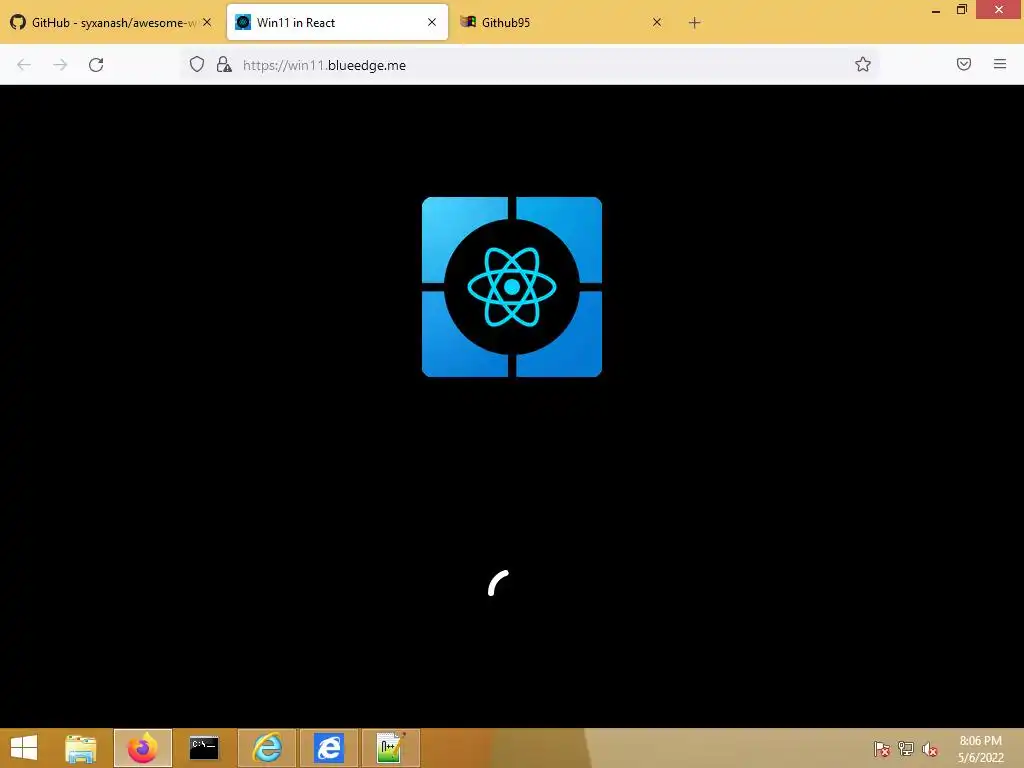1024x768 pixels.
Task: Bookmark this page with the star
Action: point(863,64)
